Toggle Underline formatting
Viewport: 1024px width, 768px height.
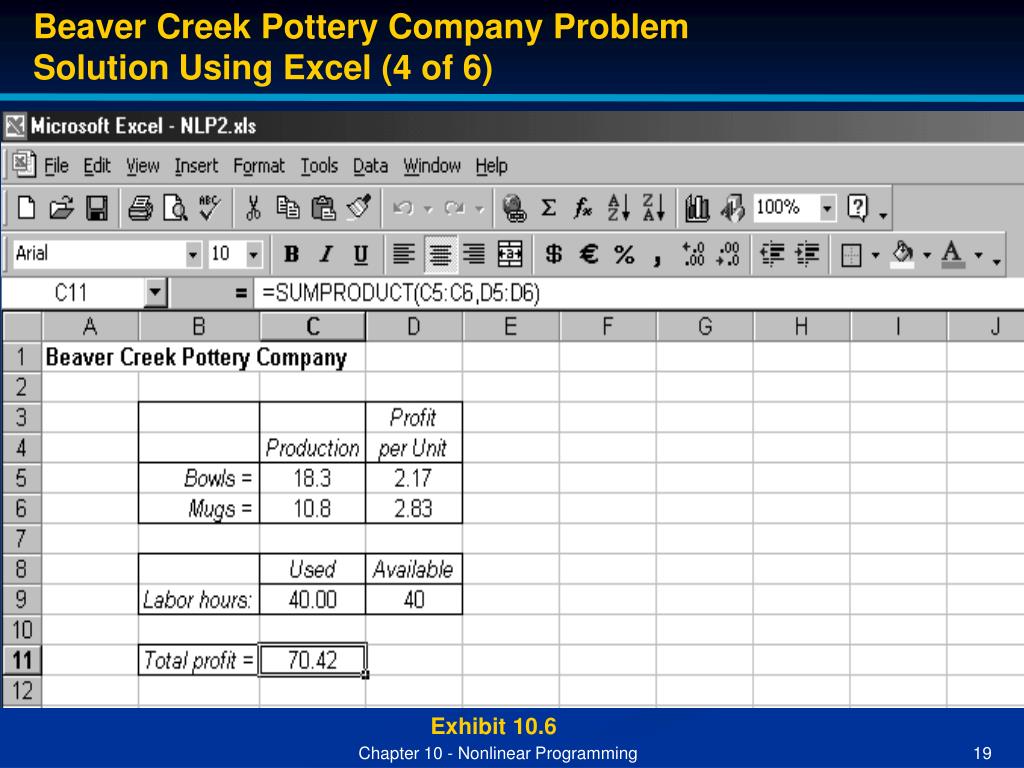[x=360, y=254]
